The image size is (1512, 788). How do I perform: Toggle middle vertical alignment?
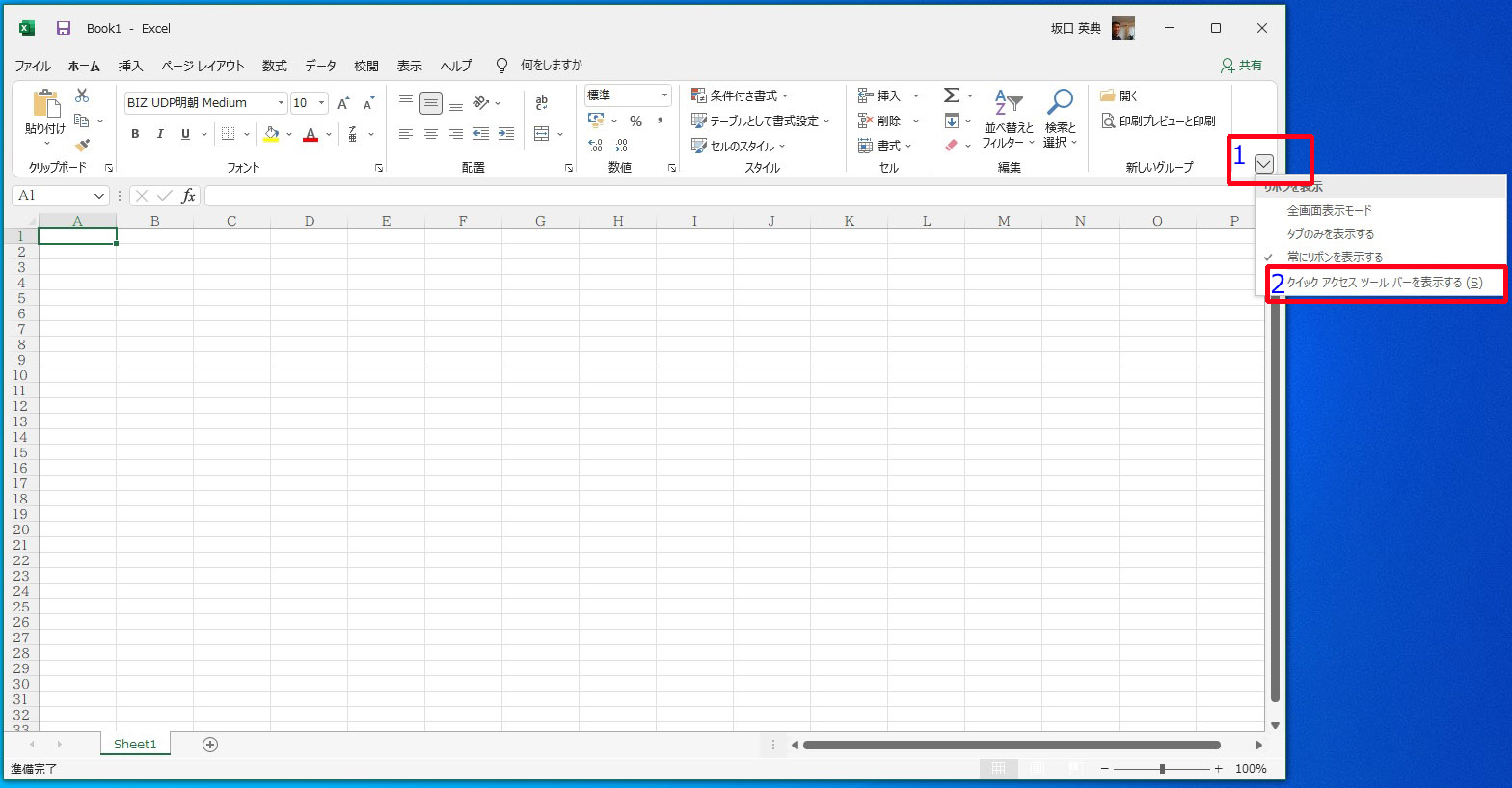pos(431,102)
